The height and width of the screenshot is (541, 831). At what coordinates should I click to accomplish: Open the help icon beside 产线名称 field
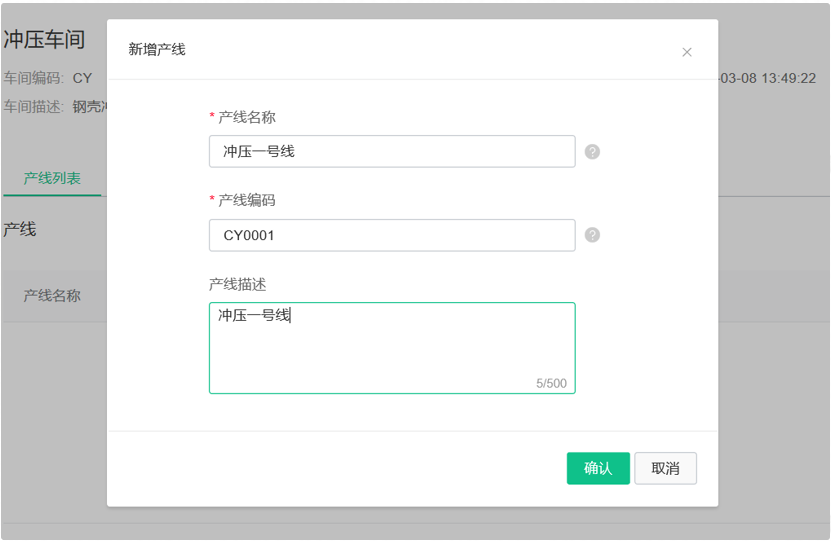tap(592, 152)
